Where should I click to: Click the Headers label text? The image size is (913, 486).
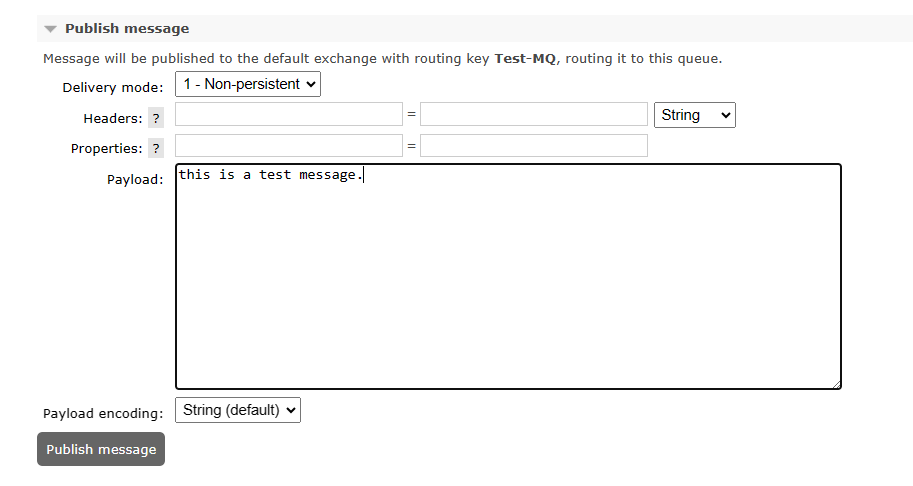[x=113, y=119]
